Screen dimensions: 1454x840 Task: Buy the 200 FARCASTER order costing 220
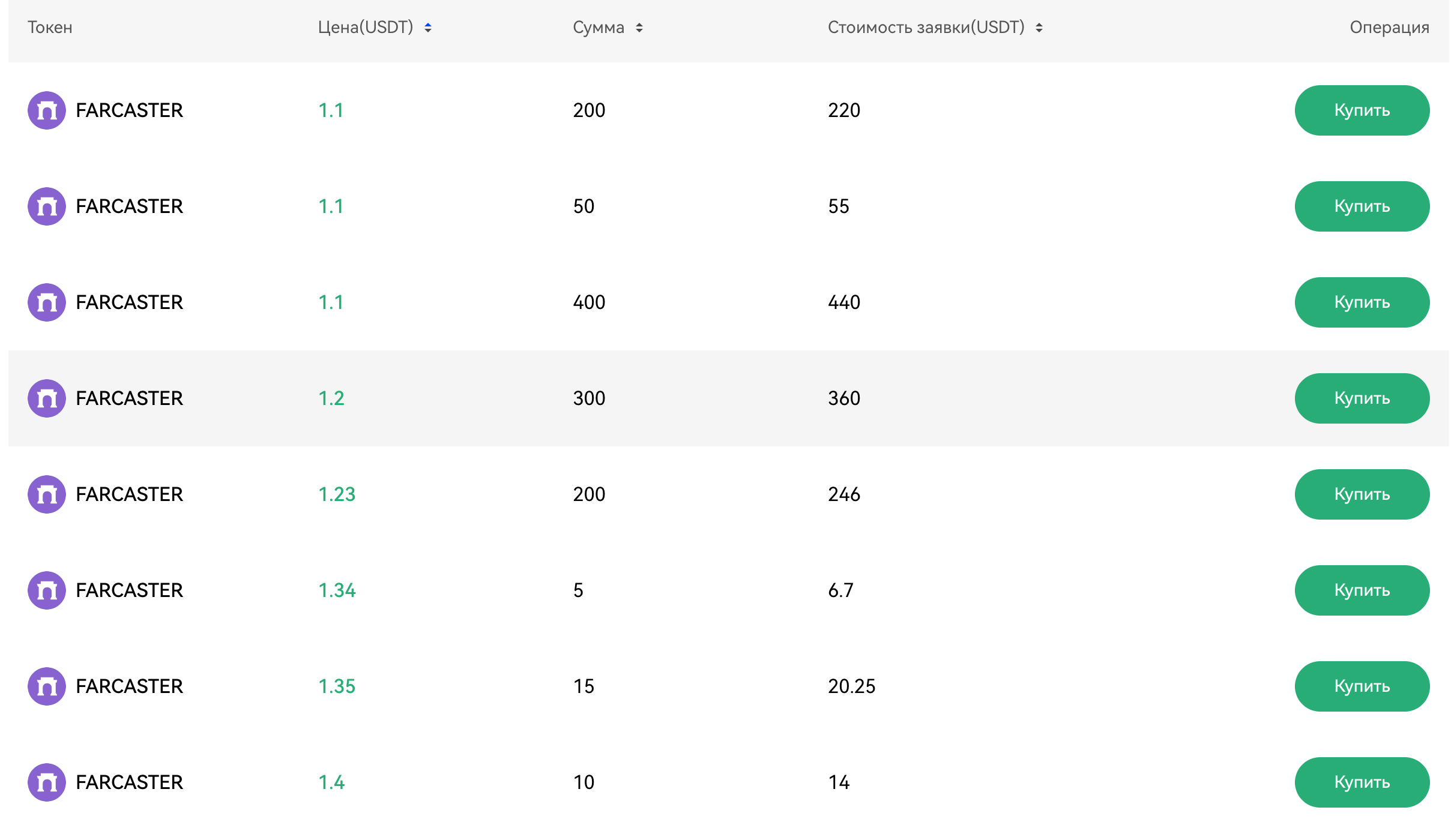pyautogui.click(x=1362, y=110)
